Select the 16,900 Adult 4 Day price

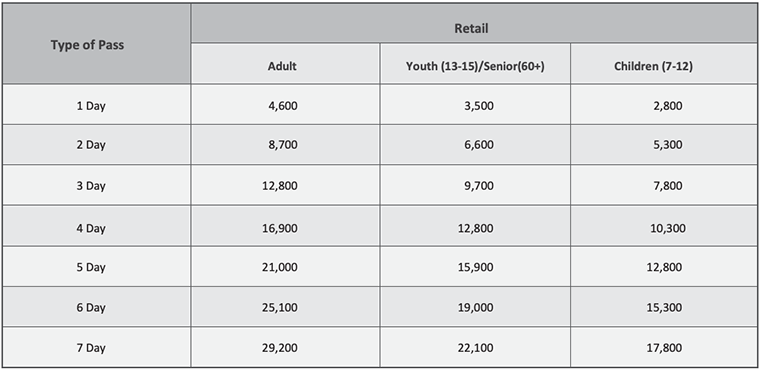[280, 227]
